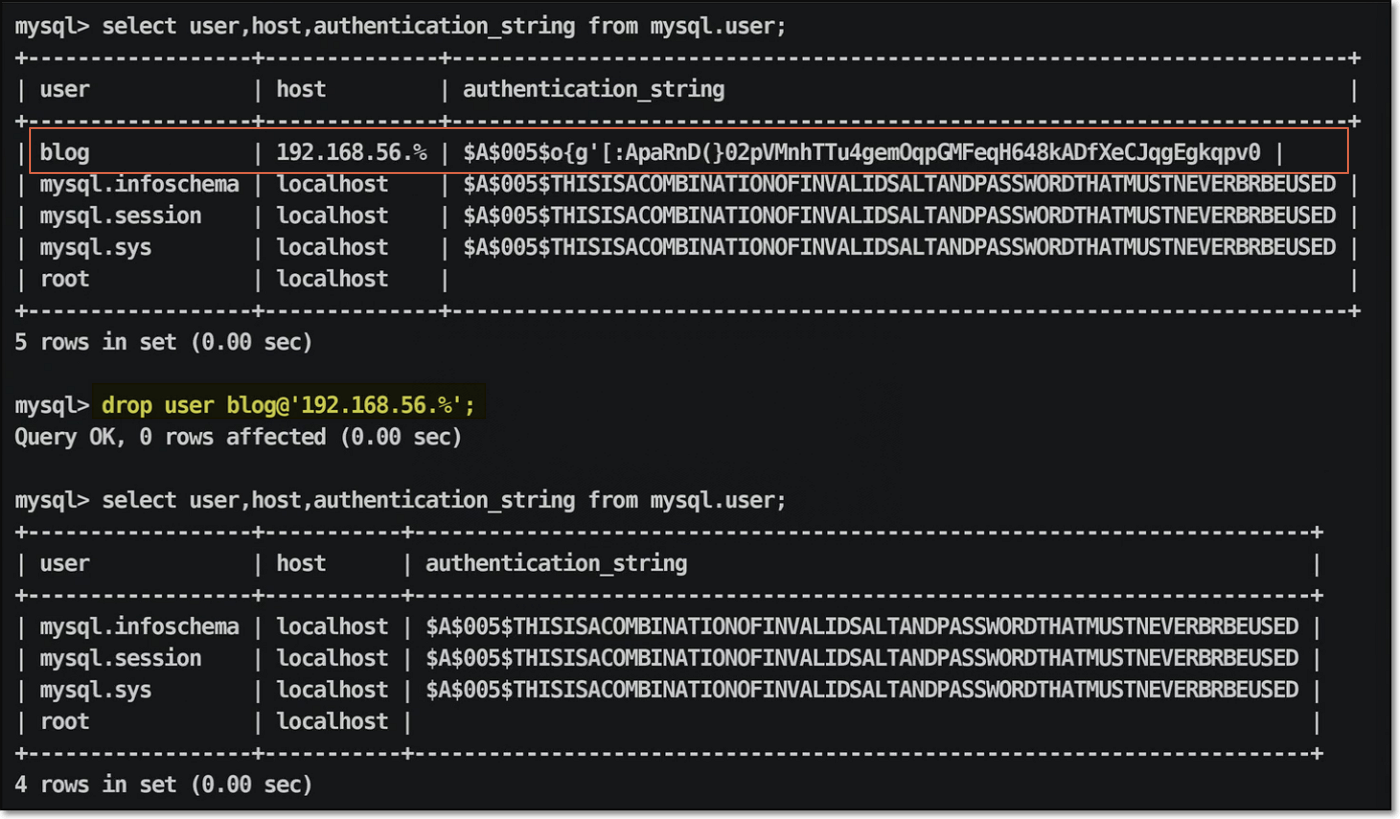This screenshot has height=819, width=1400.
Task: Click the mysql prompt before the drop command
Action: 52,406
